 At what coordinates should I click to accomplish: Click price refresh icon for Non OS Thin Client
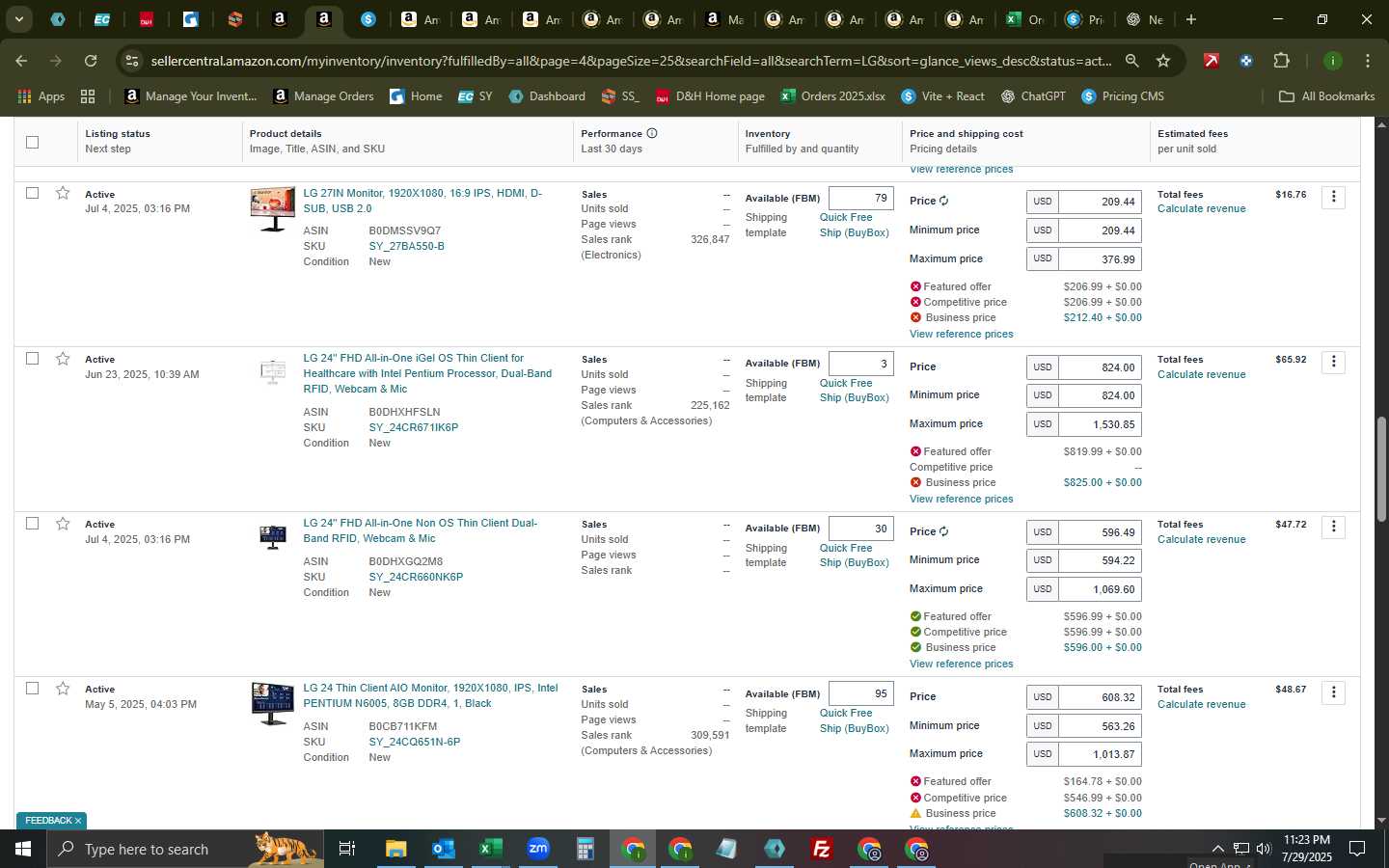[943, 531]
